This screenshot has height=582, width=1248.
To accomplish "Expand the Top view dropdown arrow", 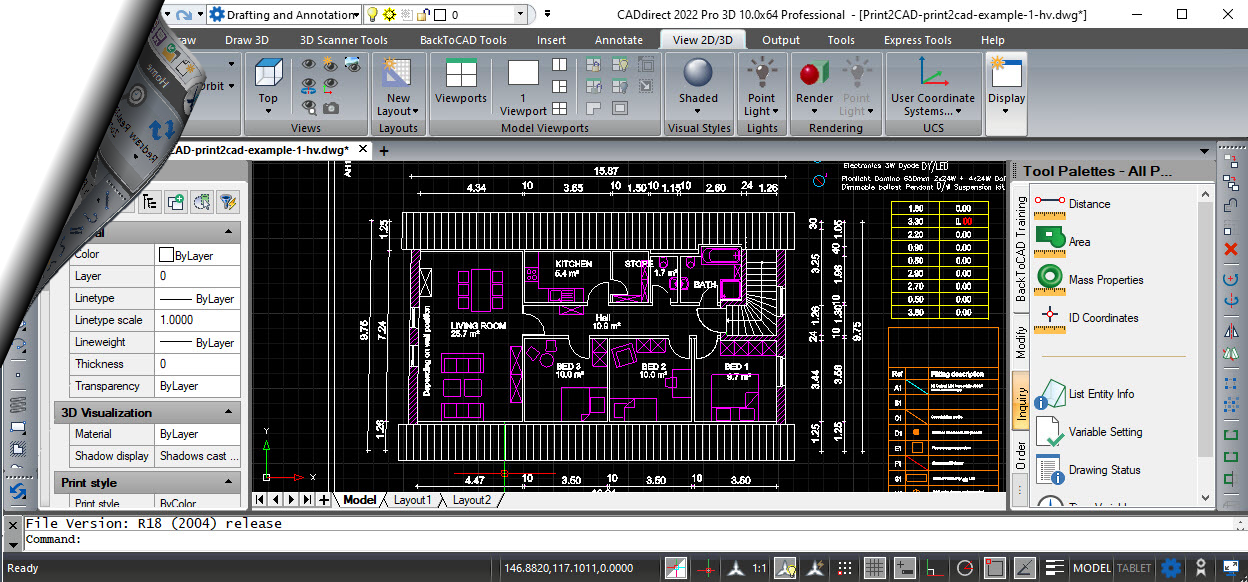I will [x=267, y=111].
